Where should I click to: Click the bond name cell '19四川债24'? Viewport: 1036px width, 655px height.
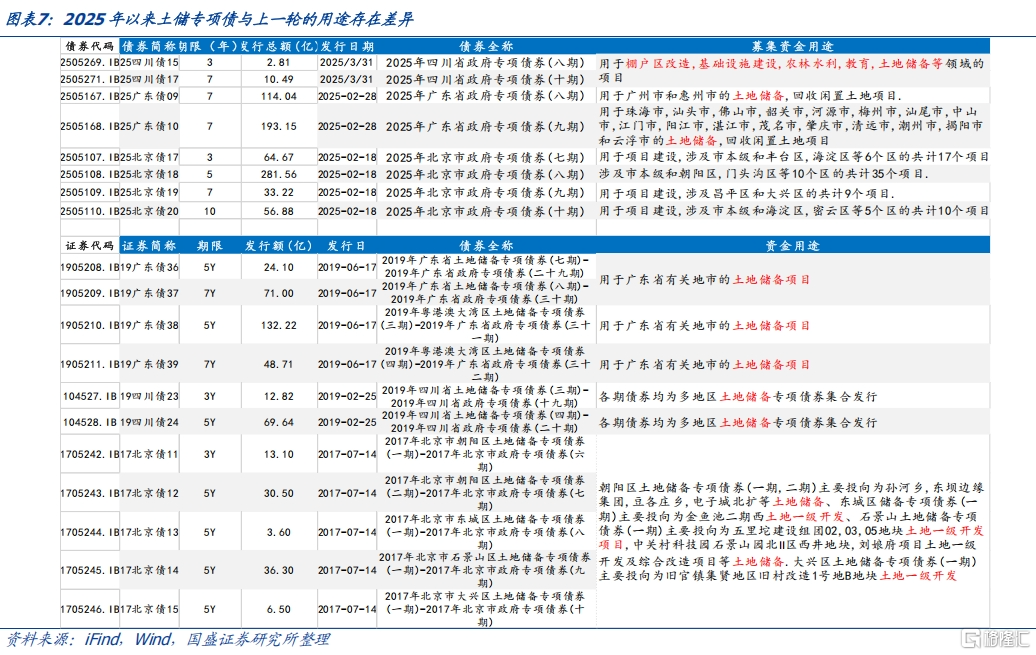click(x=149, y=422)
